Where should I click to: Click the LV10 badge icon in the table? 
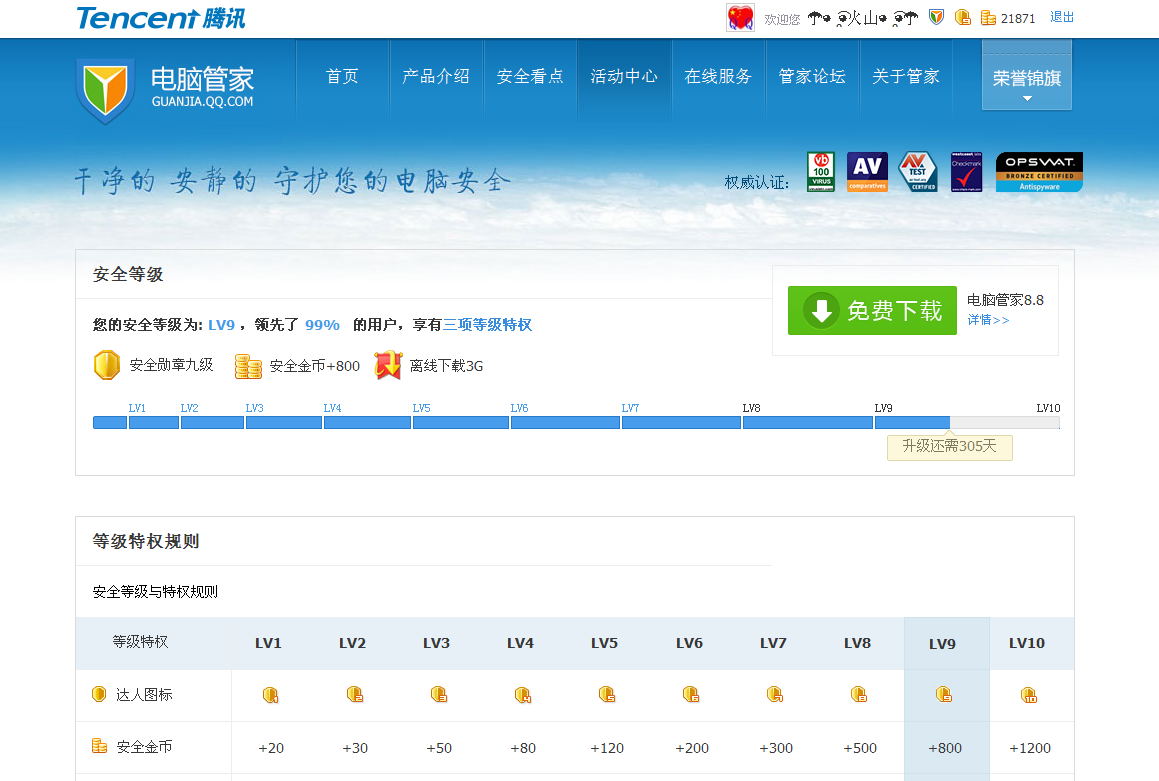click(1029, 695)
